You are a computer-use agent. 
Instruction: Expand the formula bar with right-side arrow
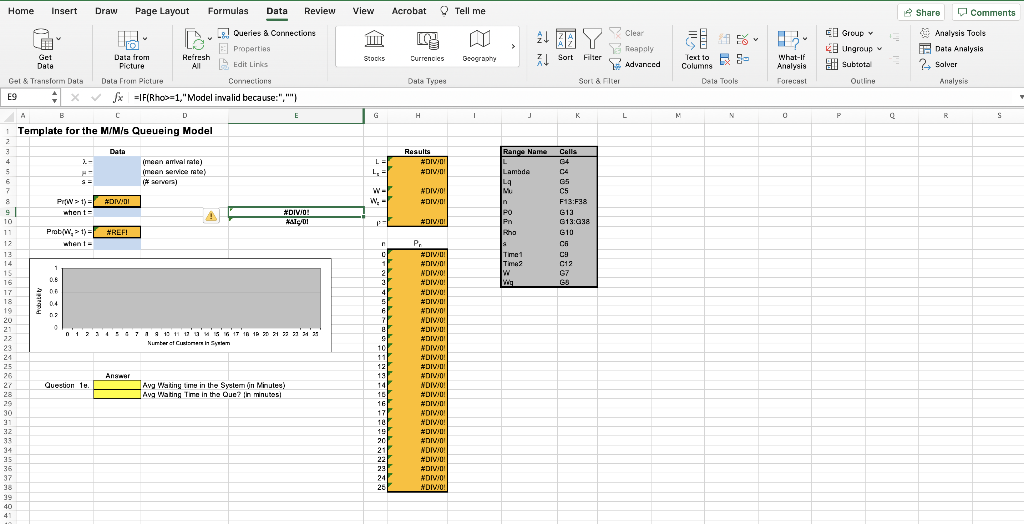(1019, 98)
